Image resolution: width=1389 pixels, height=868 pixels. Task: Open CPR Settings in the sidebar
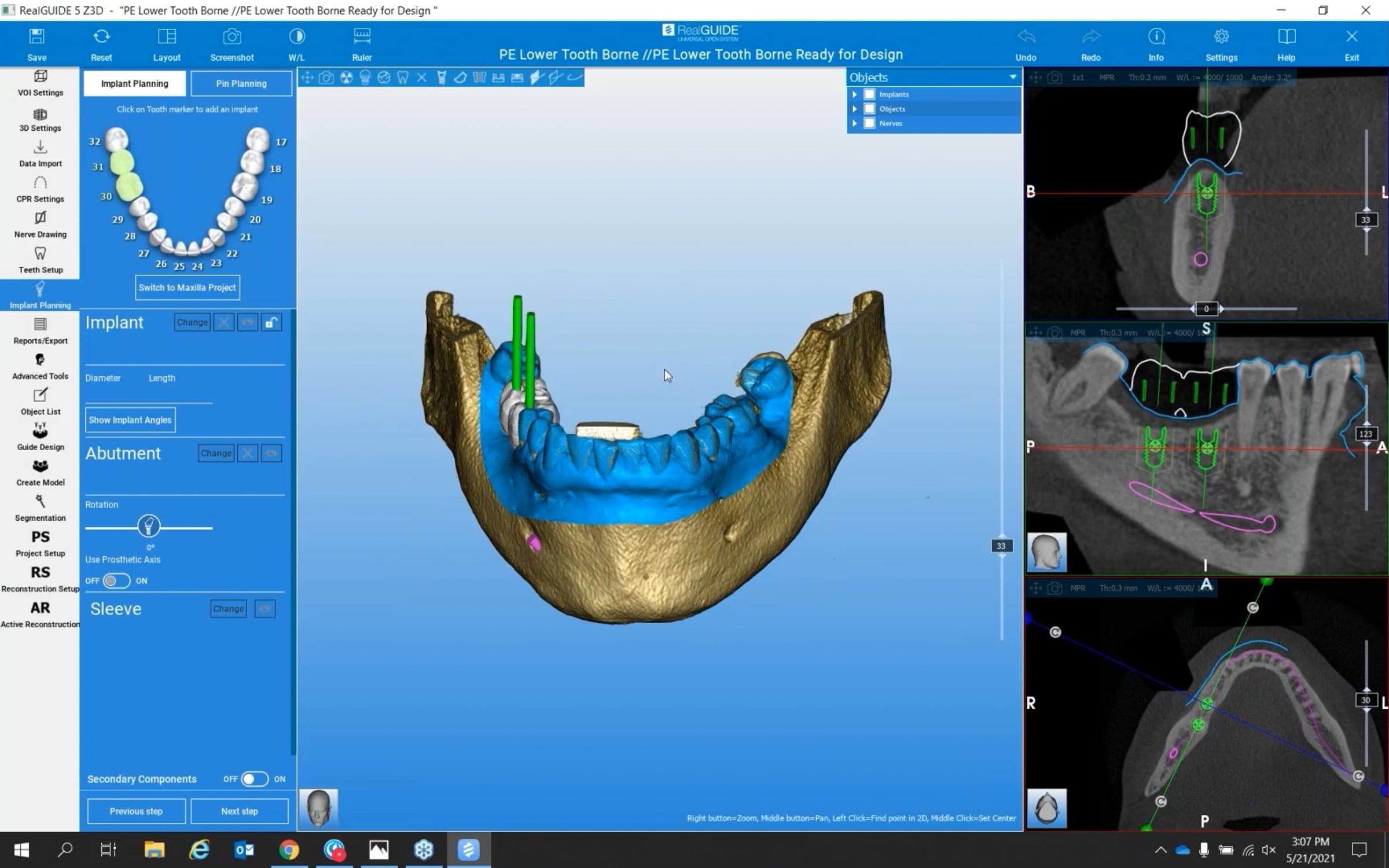click(x=40, y=190)
